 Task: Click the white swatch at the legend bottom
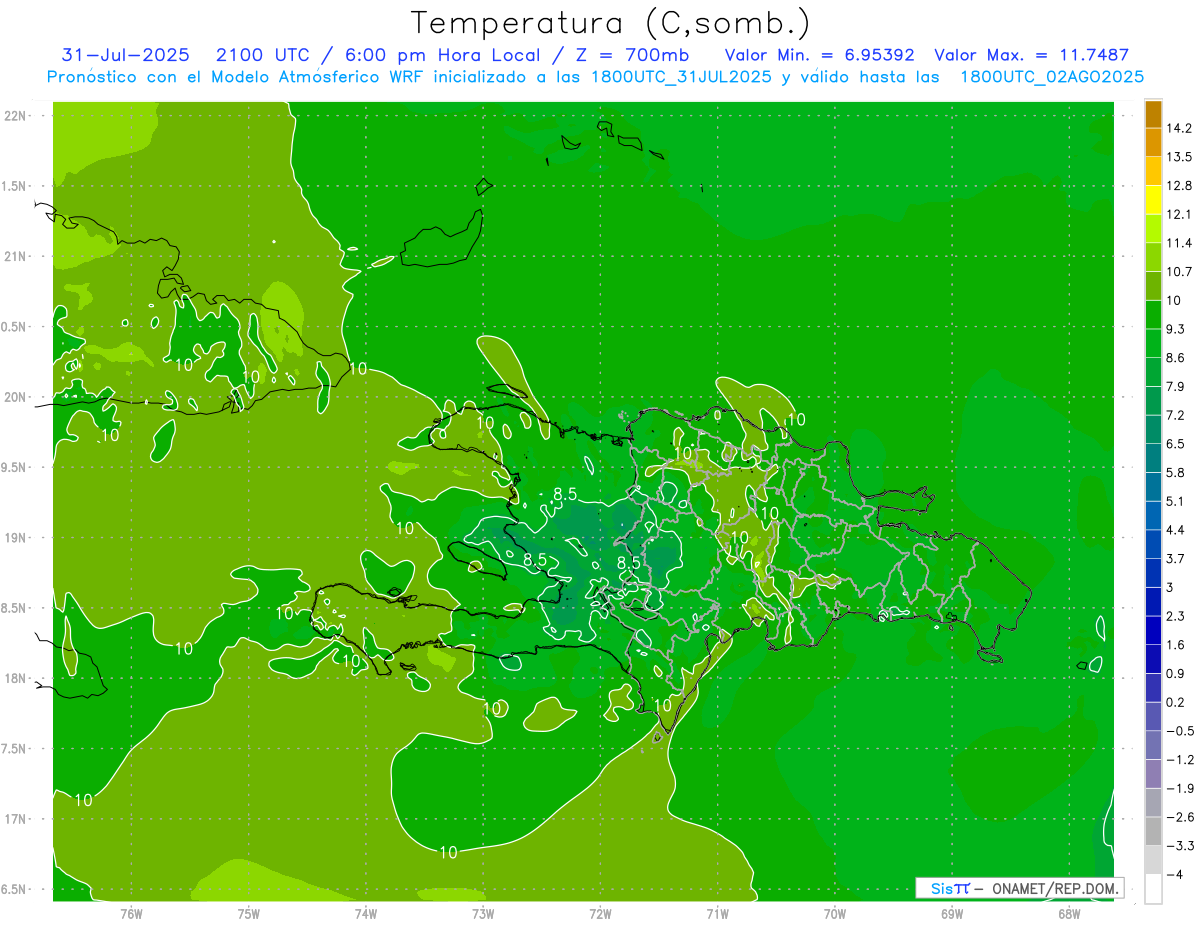[x=1153, y=888]
